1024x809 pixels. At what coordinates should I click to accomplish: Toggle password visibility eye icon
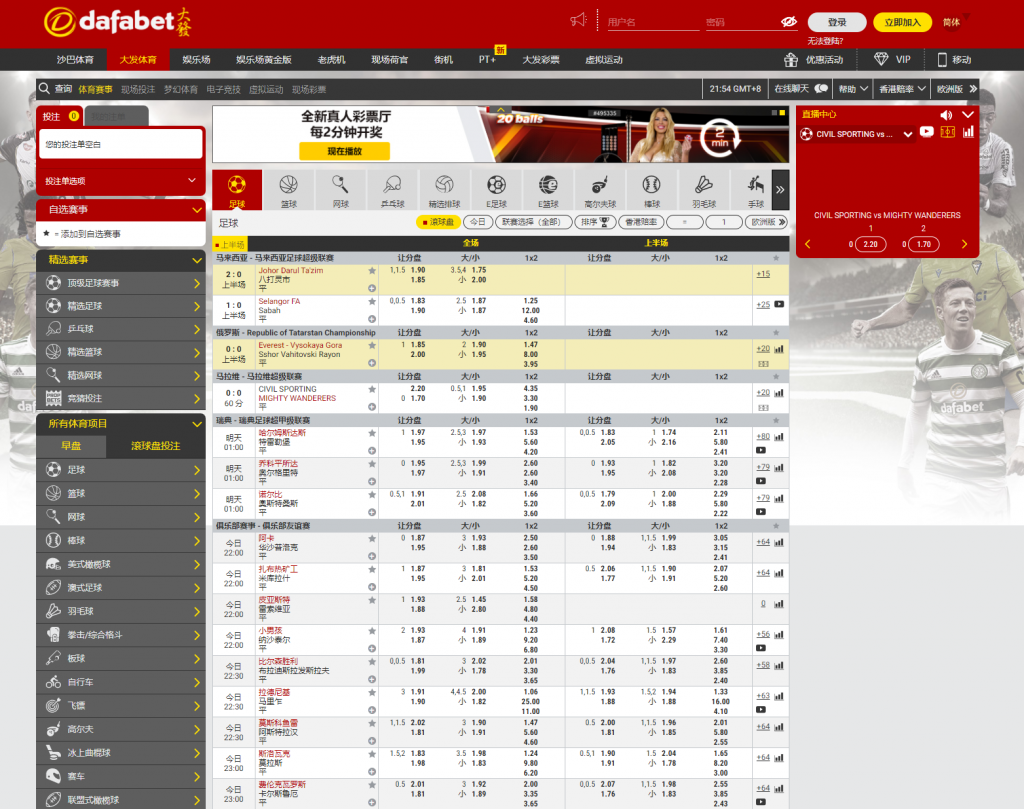pos(789,21)
